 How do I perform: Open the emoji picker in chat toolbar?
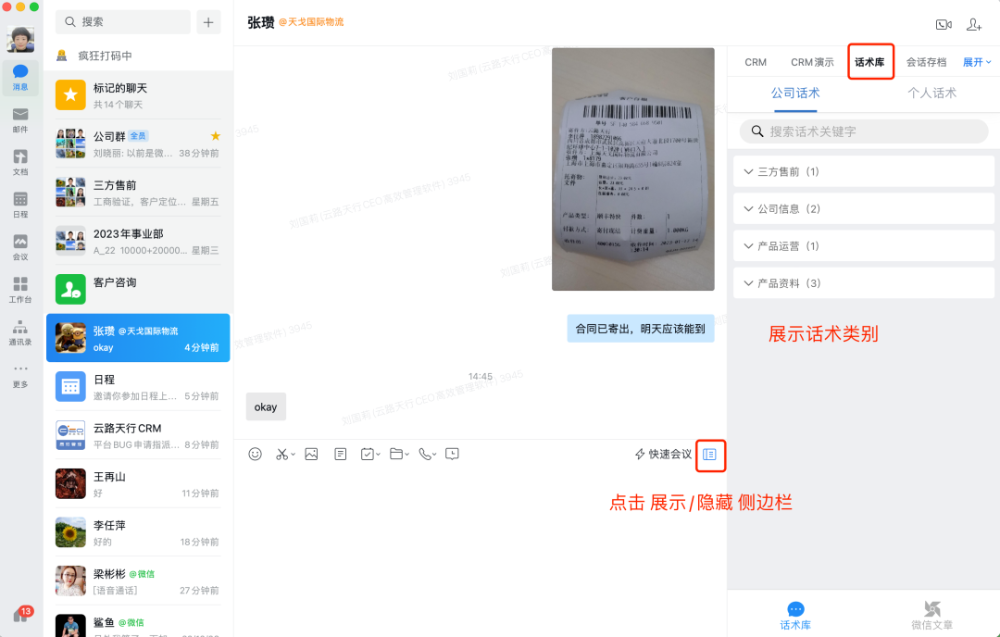pos(255,454)
